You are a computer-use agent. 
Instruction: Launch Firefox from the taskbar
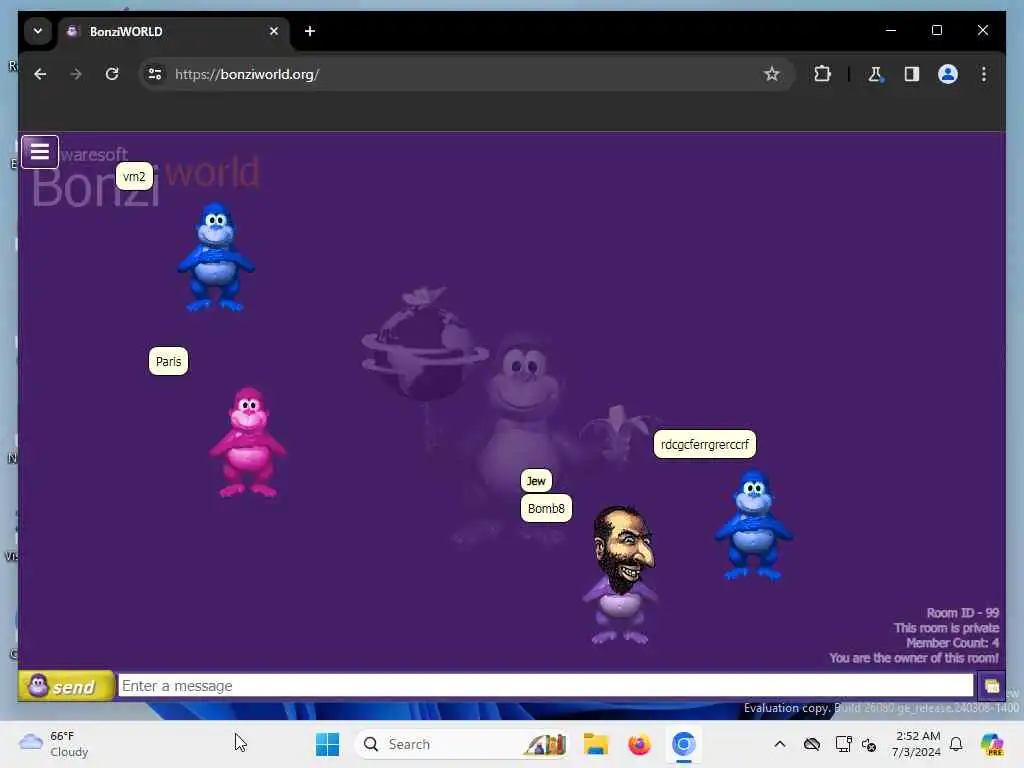pos(639,744)
